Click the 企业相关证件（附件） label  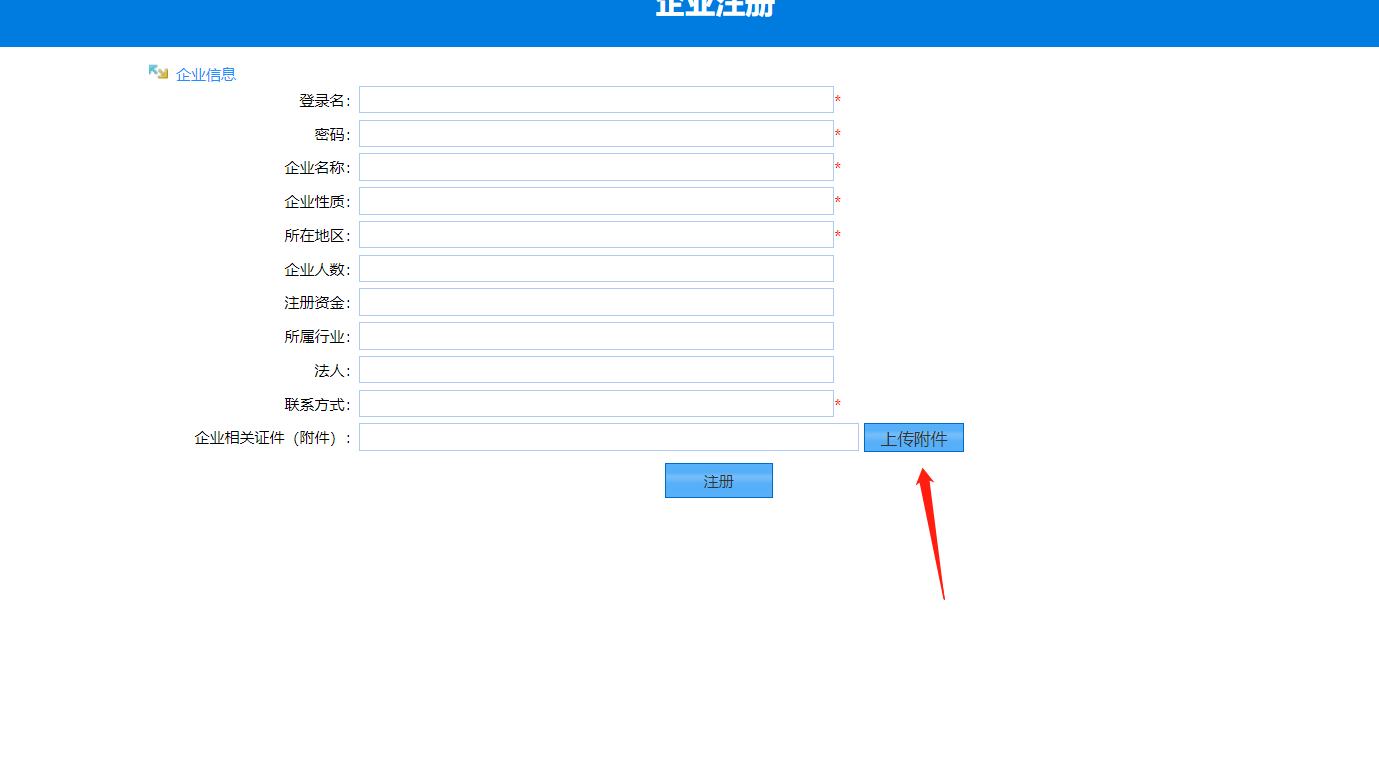tap(273, 438)
